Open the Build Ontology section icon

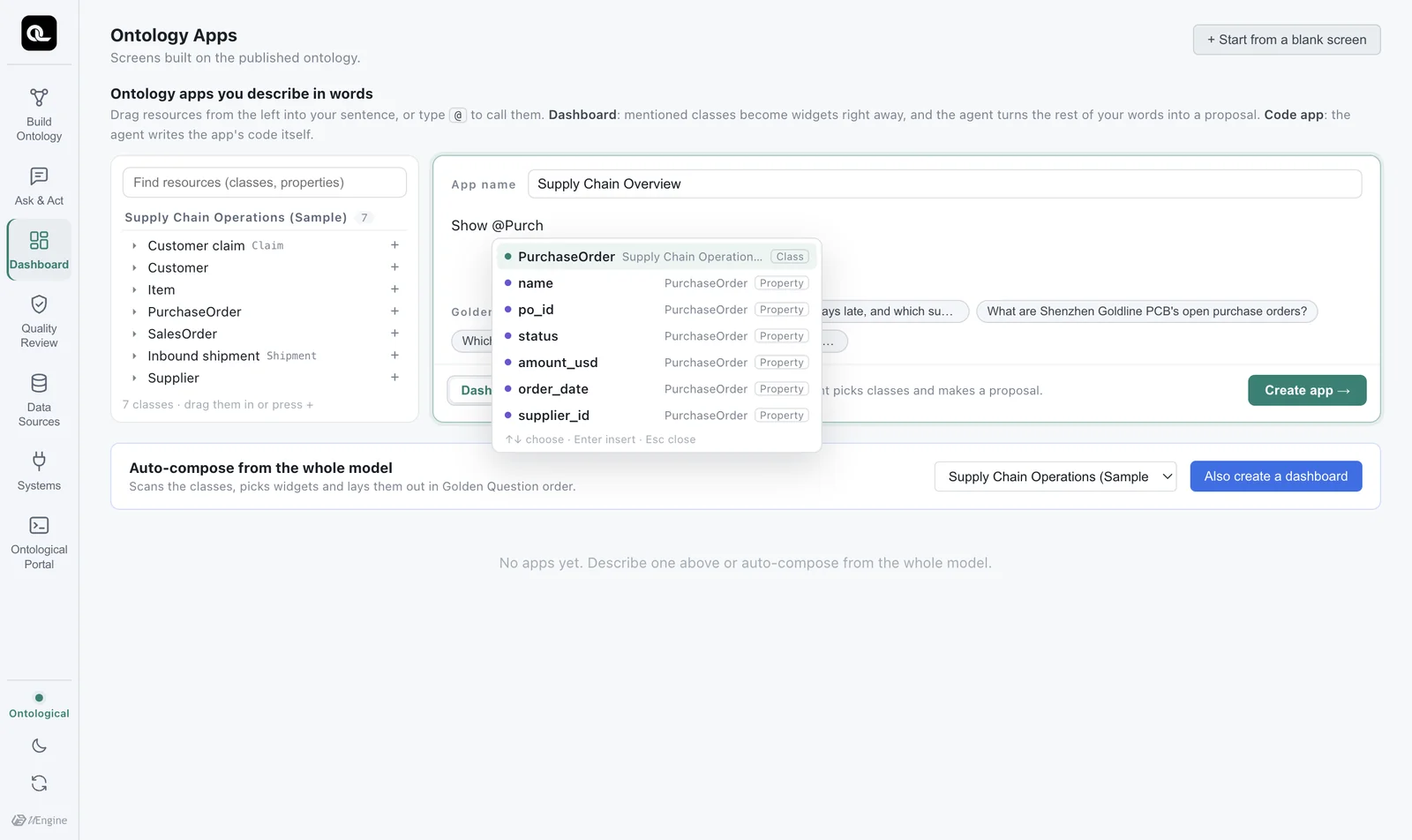[x=39, y=97]
